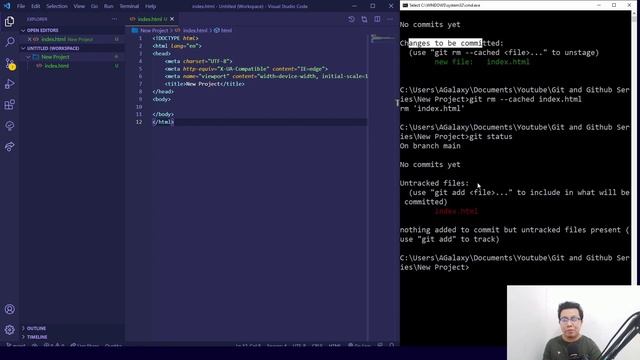Open the Search view in activity bar
Image resolution: width=640 pixels, height=360 pixels.
(x=9, y=42)
